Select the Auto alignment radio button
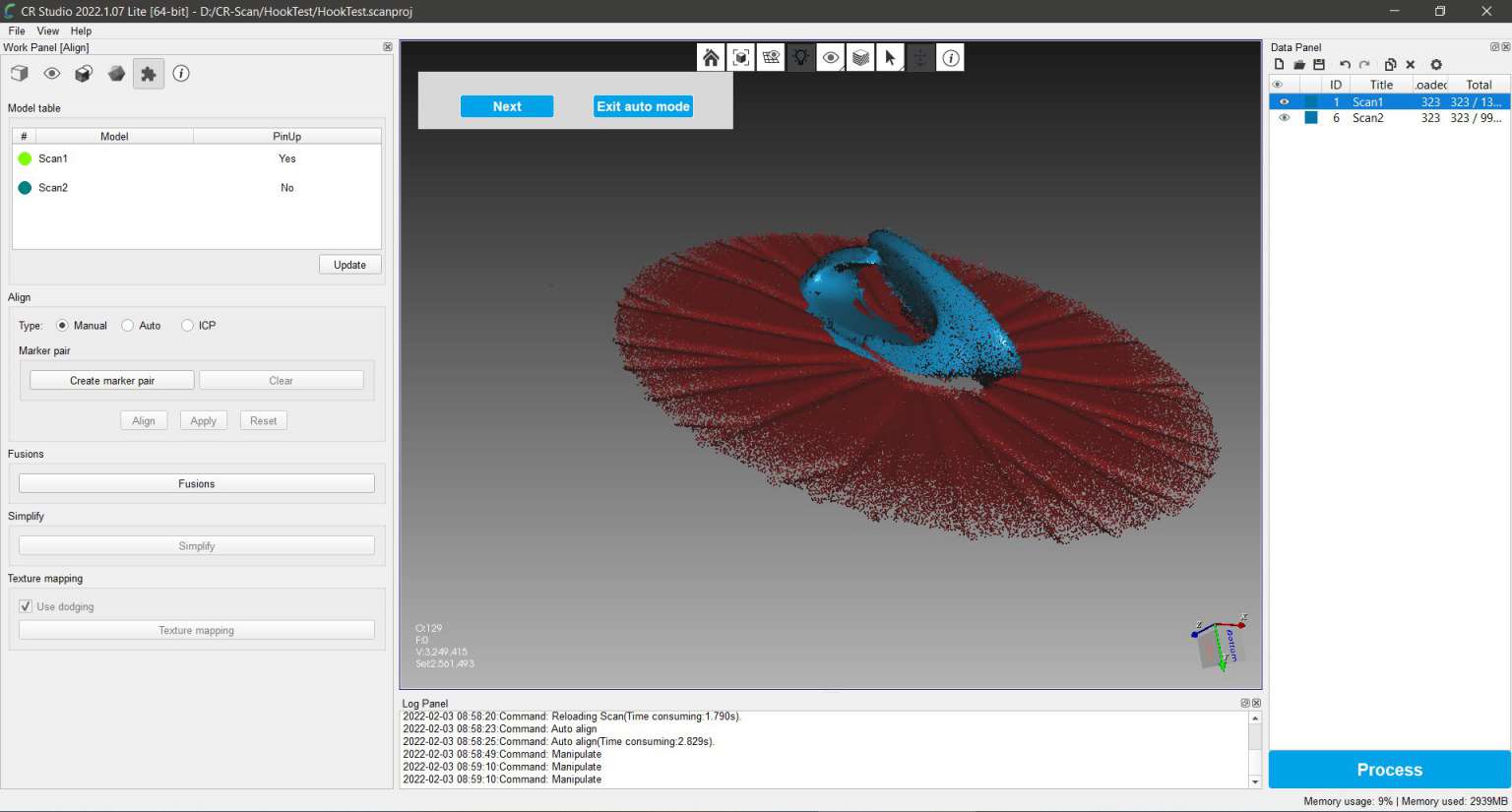The width and height of the screenshot is (1512, 812). point(128,326)
